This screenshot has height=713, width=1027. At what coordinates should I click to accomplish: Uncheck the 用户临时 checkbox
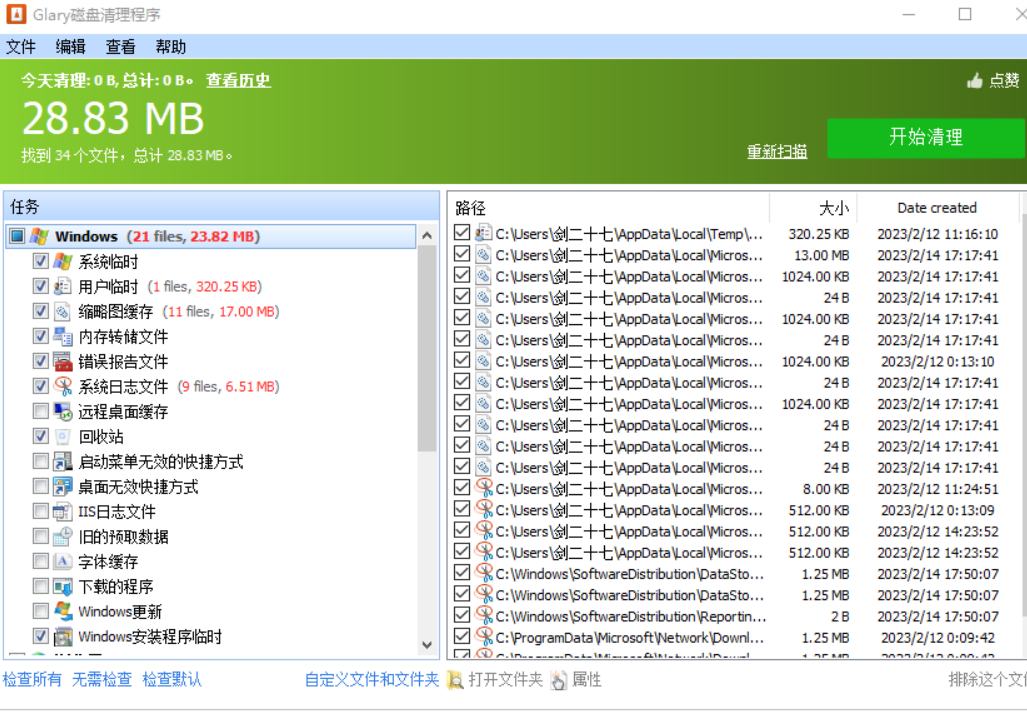coord(39,286)
